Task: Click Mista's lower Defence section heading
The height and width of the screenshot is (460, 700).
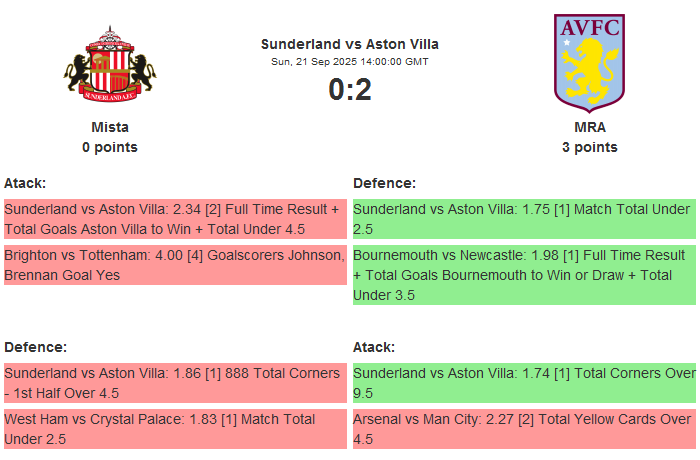Action: click(x=35, y=347)
